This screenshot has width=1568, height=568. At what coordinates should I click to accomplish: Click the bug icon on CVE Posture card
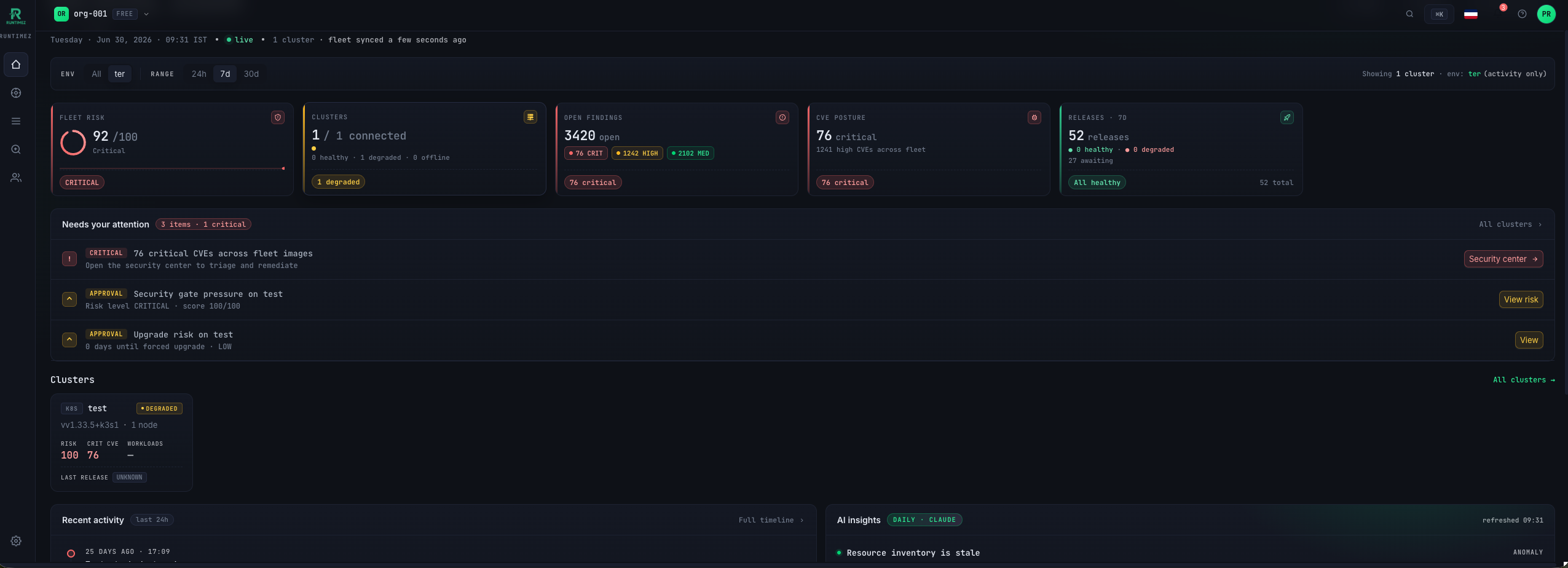1034,117
